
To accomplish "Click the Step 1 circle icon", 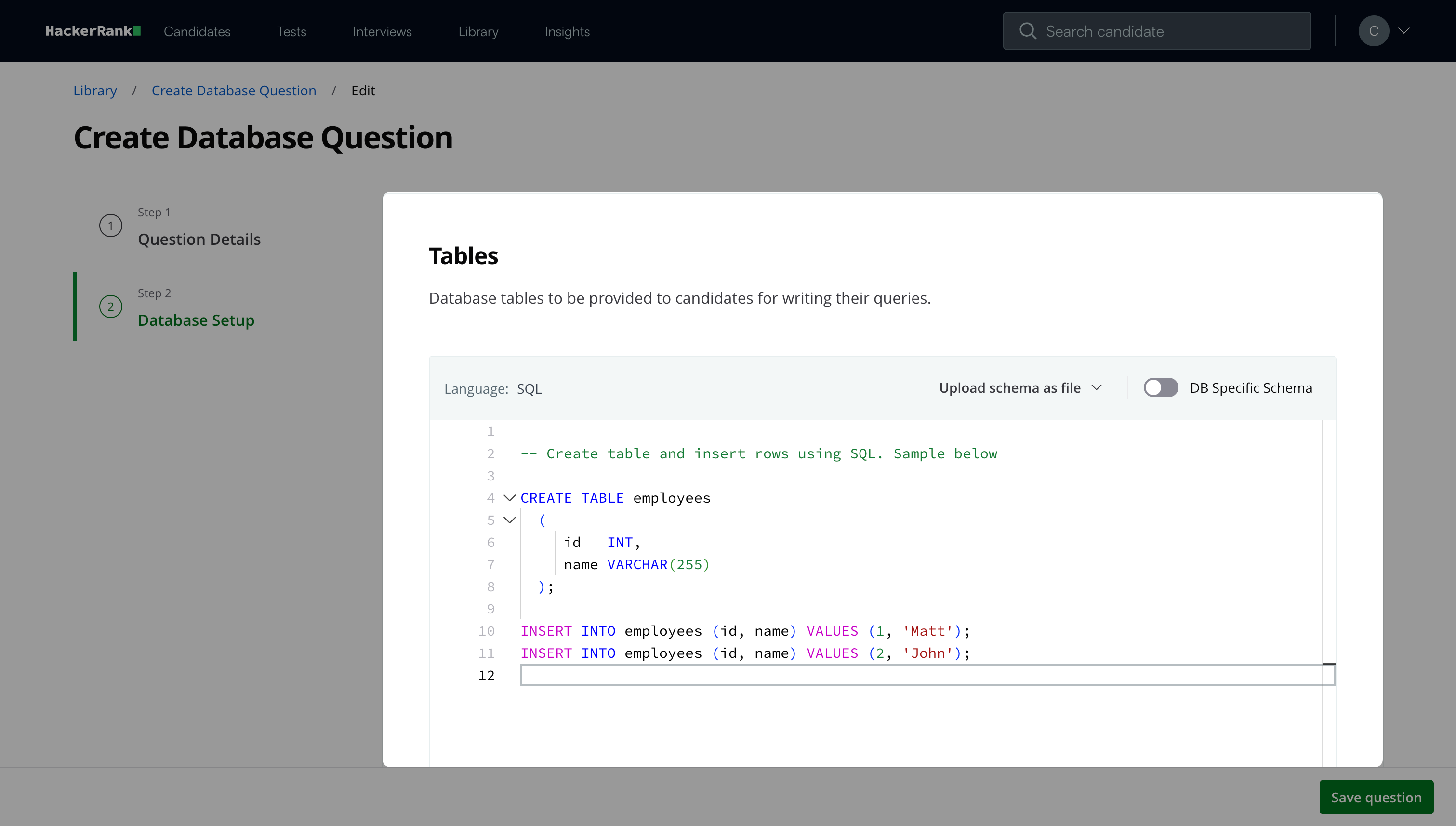I will click(111, 226).
